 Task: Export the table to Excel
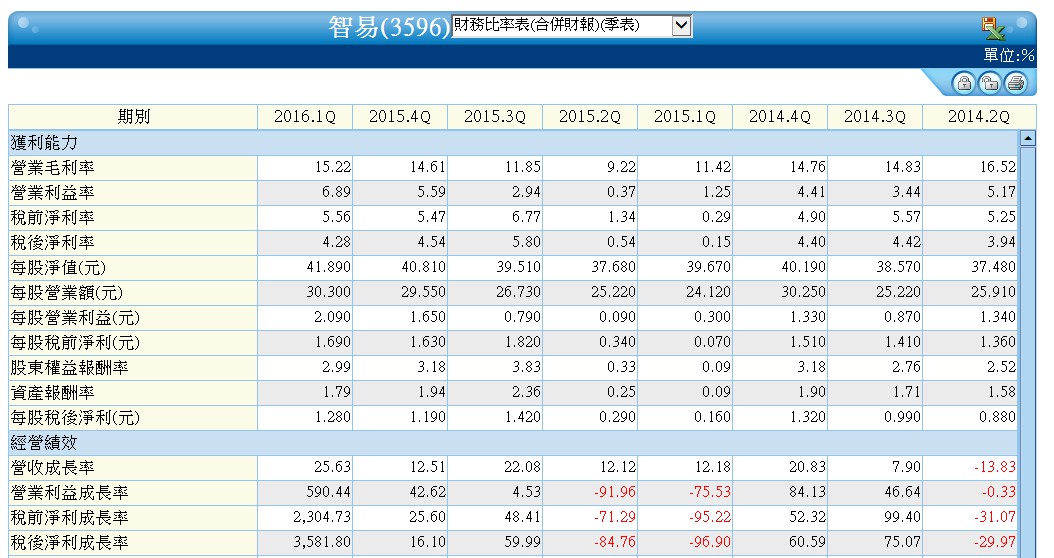coord(992,29)
